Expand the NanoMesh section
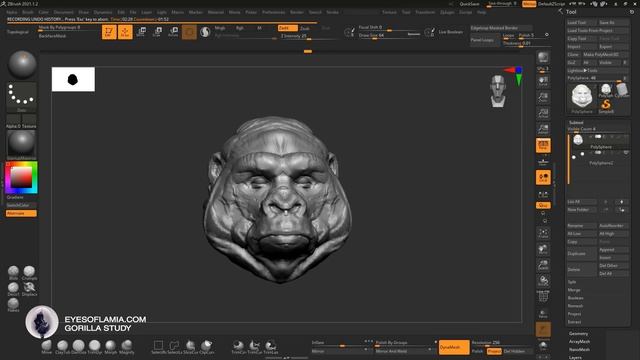The width and height of the screenshot is (640, 360). pyautogui.click(x=579, y=349)
